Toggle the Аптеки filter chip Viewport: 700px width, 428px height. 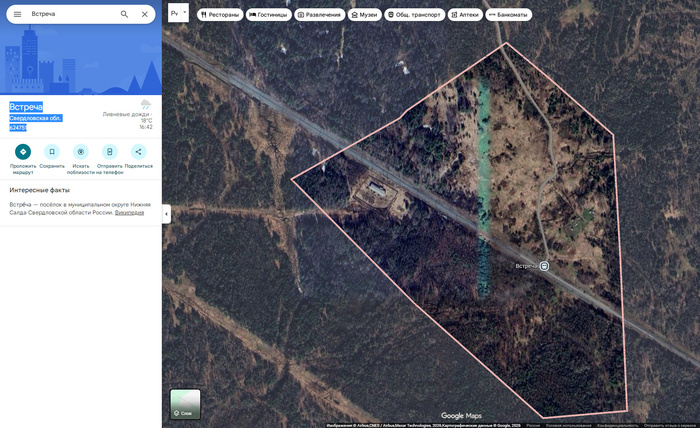pos(465,15)
